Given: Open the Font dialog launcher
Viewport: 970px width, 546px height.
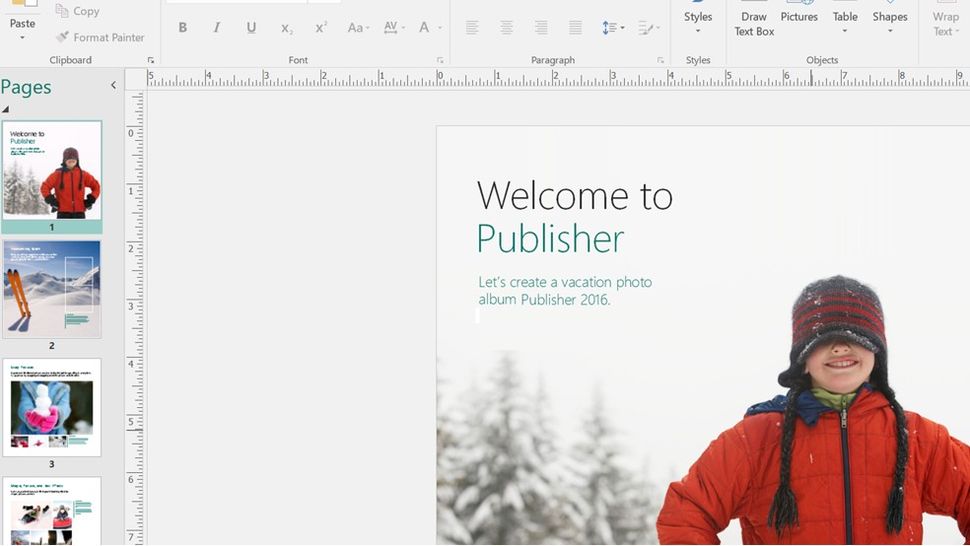Looking at the screenshot, I should tap(440, 60).
